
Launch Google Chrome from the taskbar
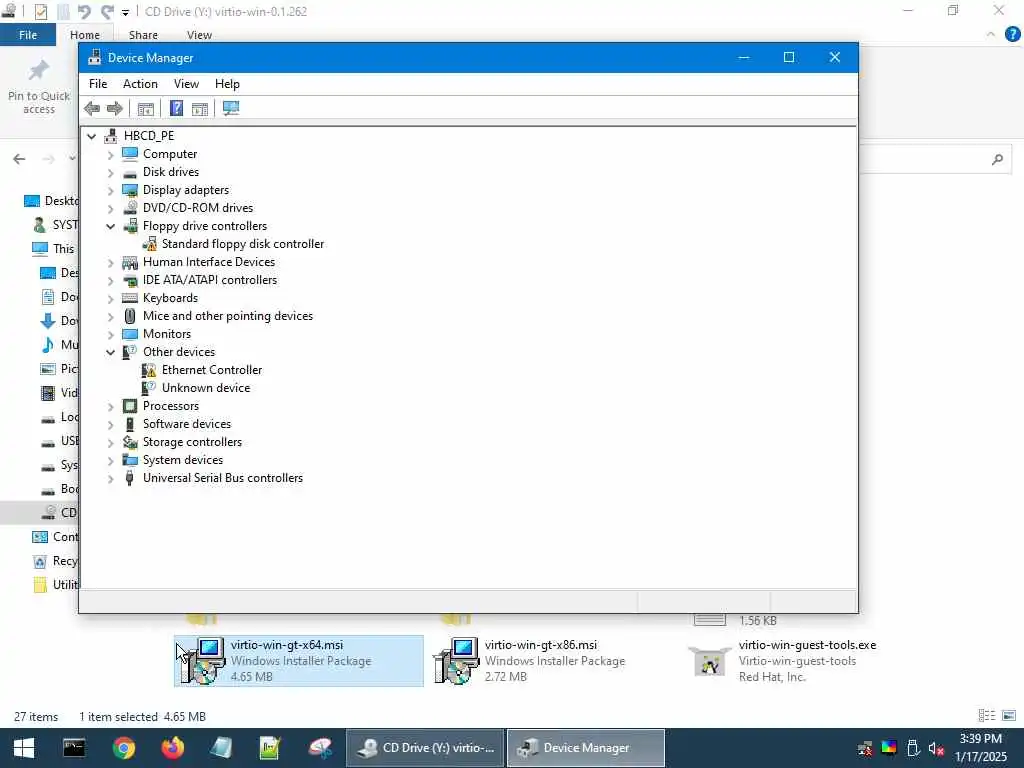[123, 748]
